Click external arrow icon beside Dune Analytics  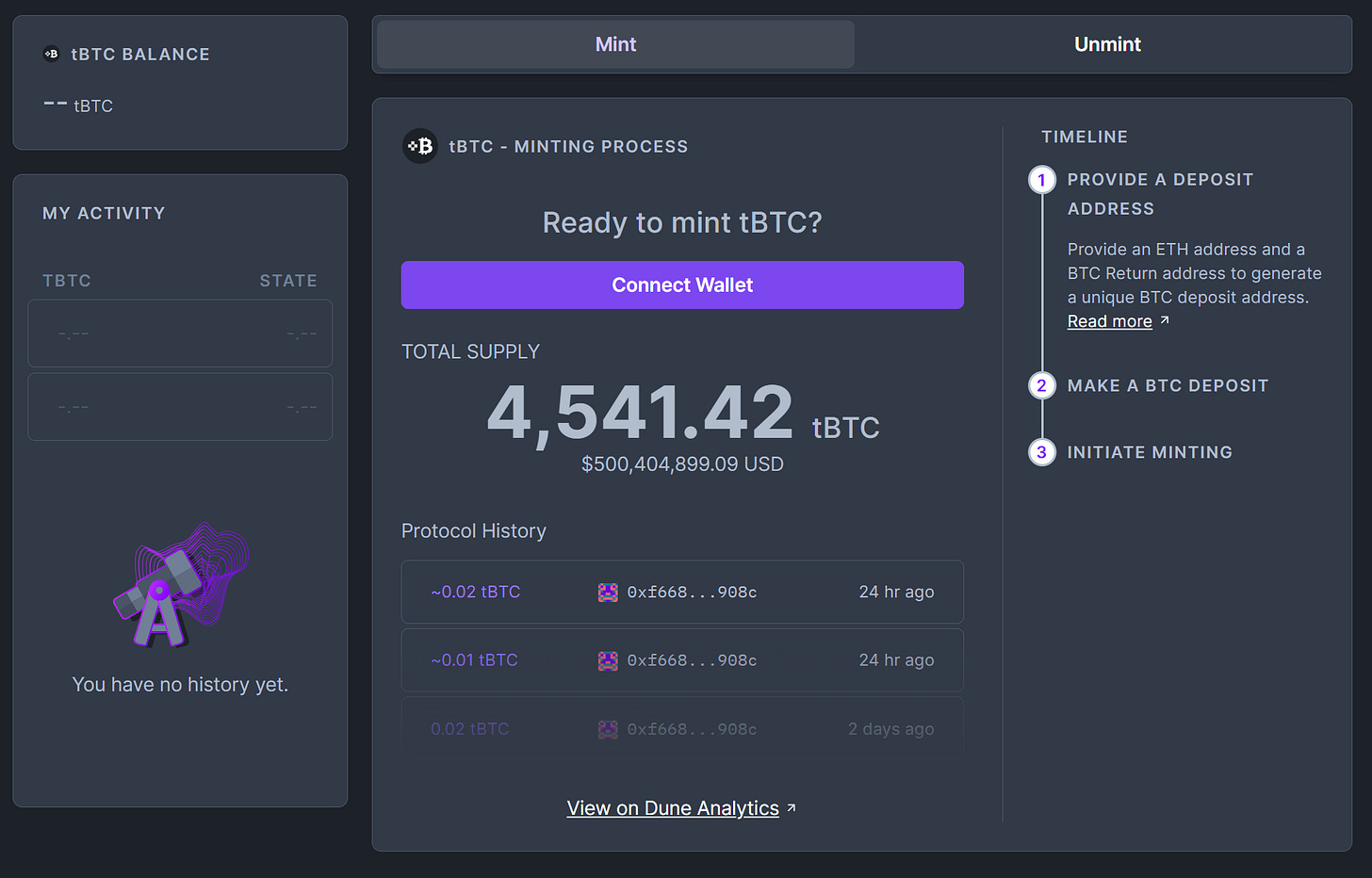click(792, 807)
